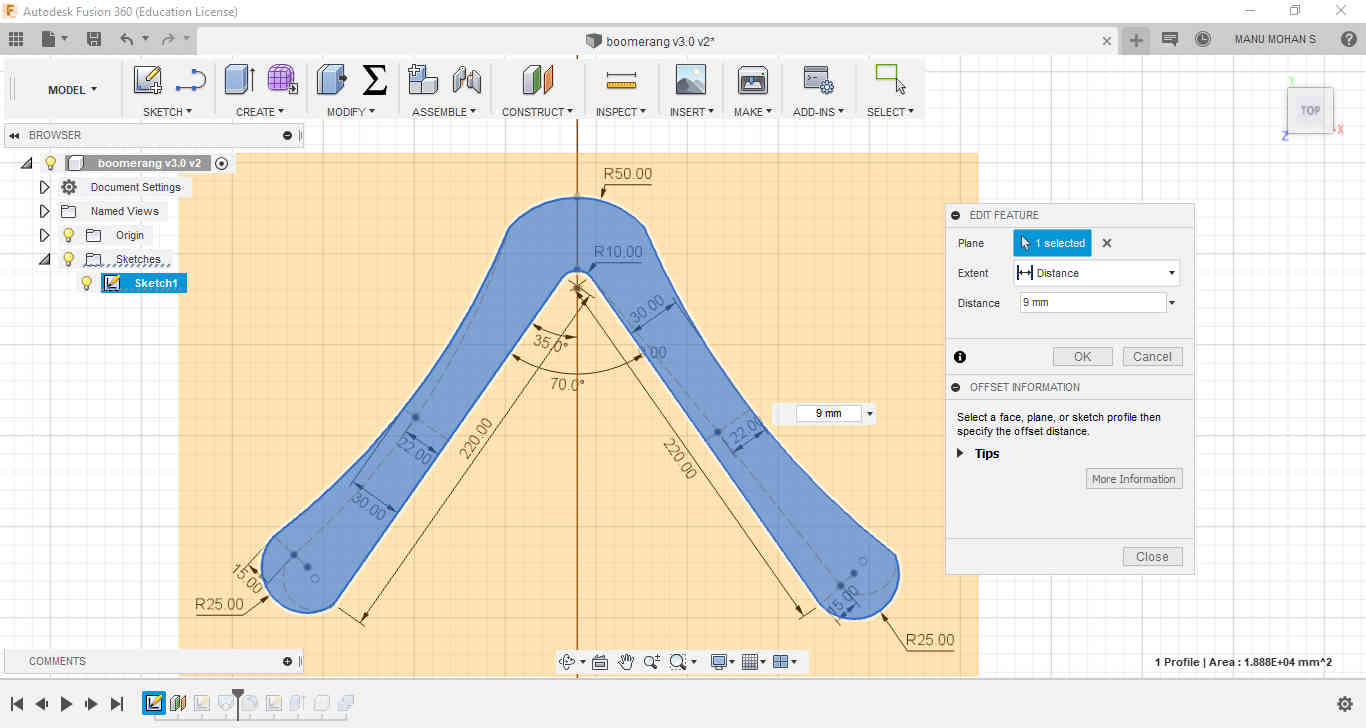Viewport: 1366px width, 728px height.
Task: Open the data panel grid icon
Action: point(16,39)
